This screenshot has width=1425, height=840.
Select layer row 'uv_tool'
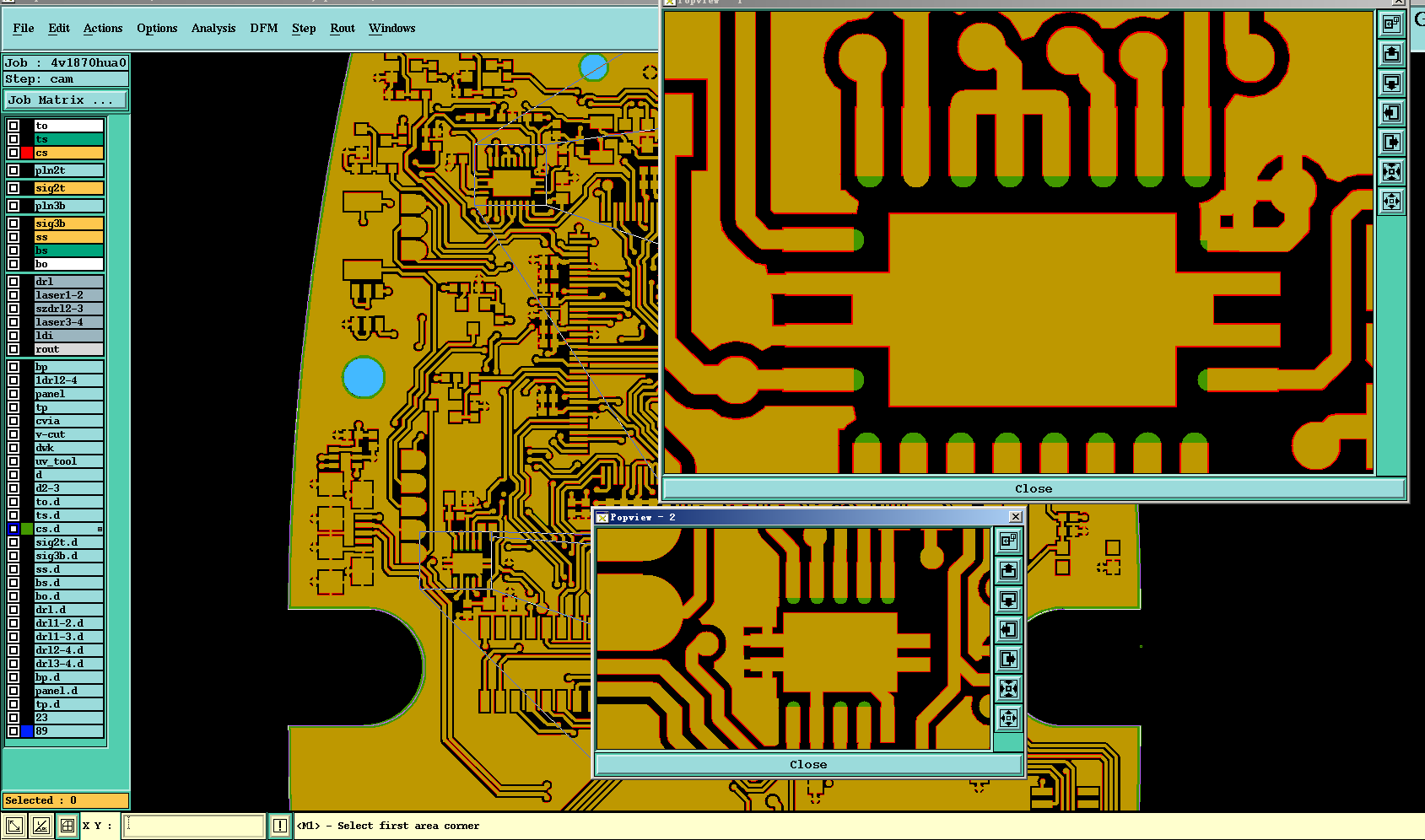[68, 461]
